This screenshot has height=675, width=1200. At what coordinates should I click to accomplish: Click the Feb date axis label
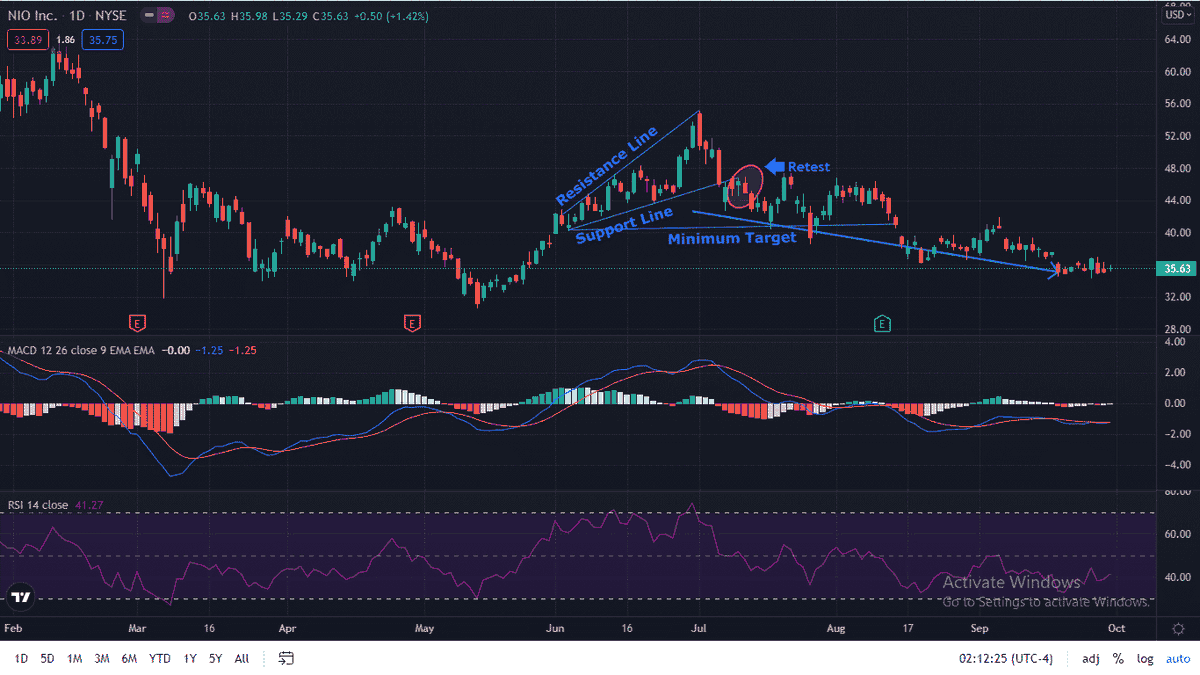point(11,630)
